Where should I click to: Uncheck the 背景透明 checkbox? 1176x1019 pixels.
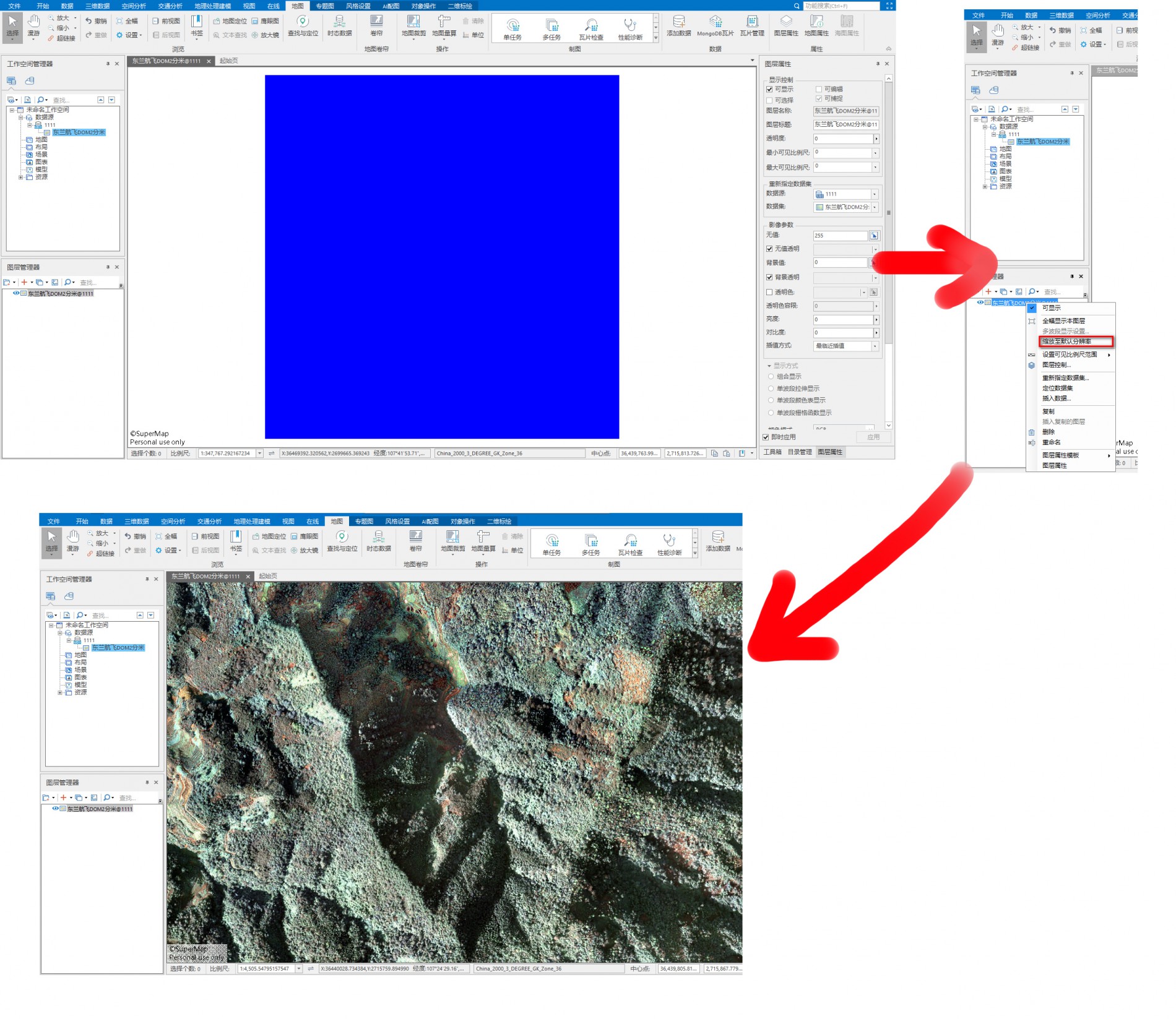(769, 277)
